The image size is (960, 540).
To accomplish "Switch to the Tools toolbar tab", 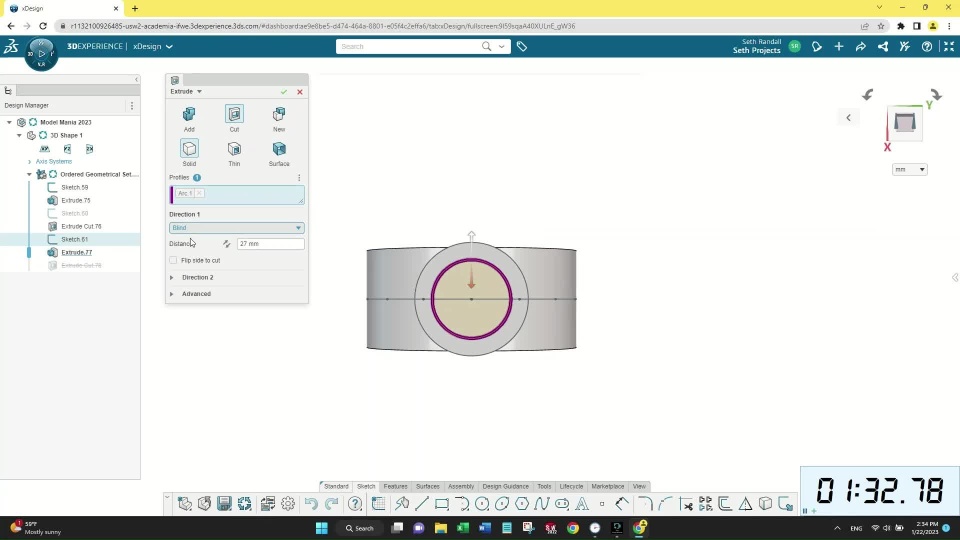I will coord(544,486).
